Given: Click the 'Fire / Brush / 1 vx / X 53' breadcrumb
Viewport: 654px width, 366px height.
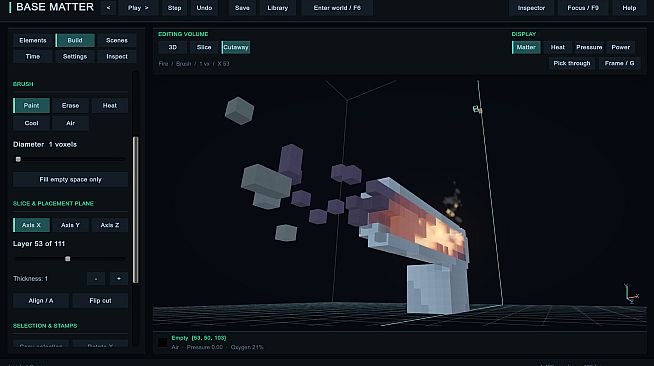Looking at the screenshot, I should tap(194, 64).
